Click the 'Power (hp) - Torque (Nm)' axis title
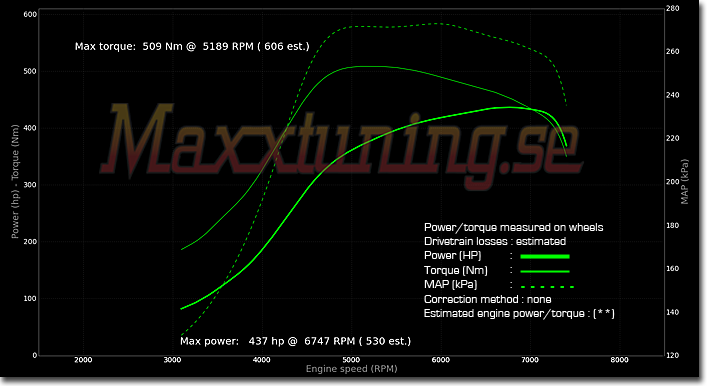The image size is (708, 386). [x=15, y=181]
